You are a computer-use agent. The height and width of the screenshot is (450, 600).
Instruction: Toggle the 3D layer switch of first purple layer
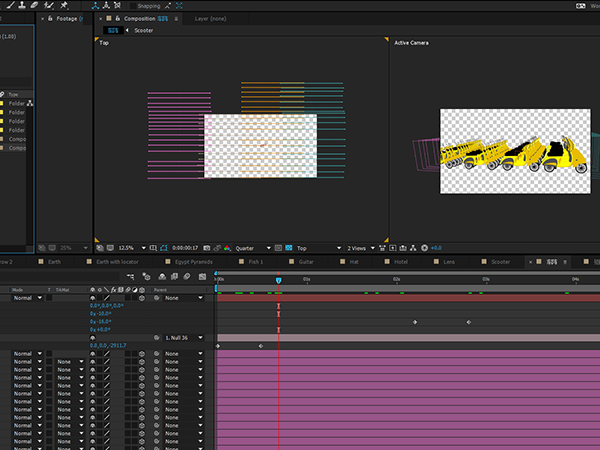[143, 354]
